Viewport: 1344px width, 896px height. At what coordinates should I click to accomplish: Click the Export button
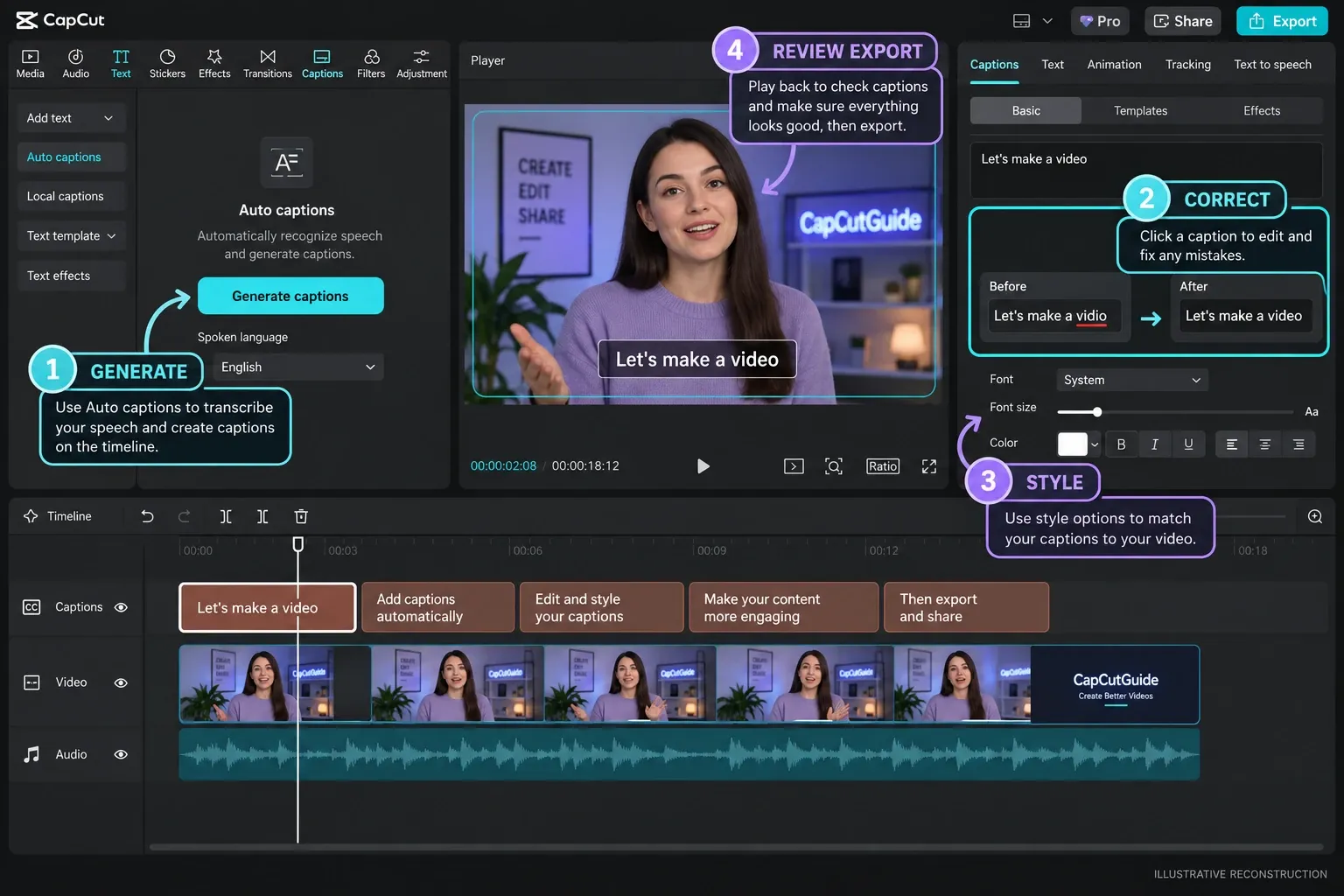(1282, 21)
